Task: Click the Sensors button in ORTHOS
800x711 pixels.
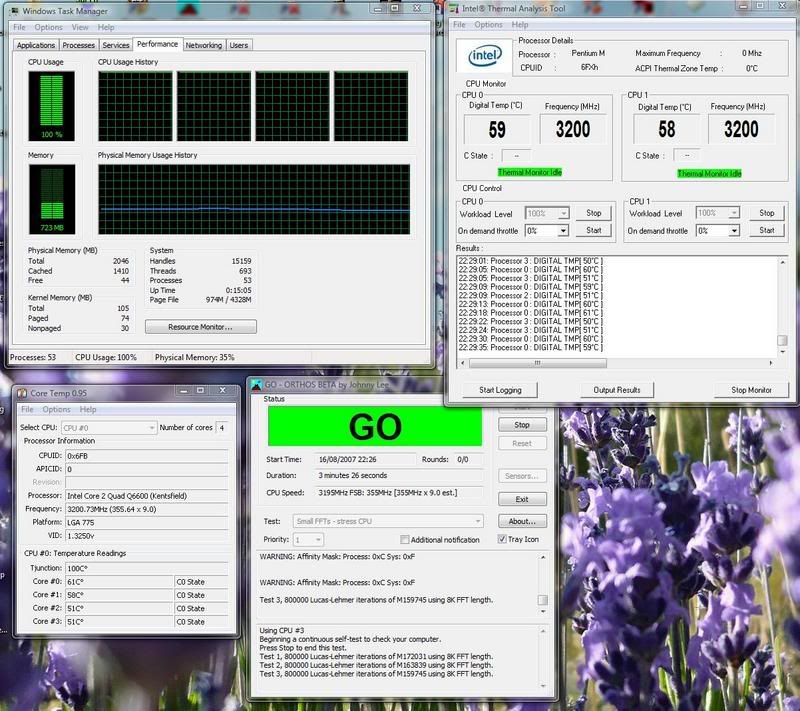Action: pos(522,476)
